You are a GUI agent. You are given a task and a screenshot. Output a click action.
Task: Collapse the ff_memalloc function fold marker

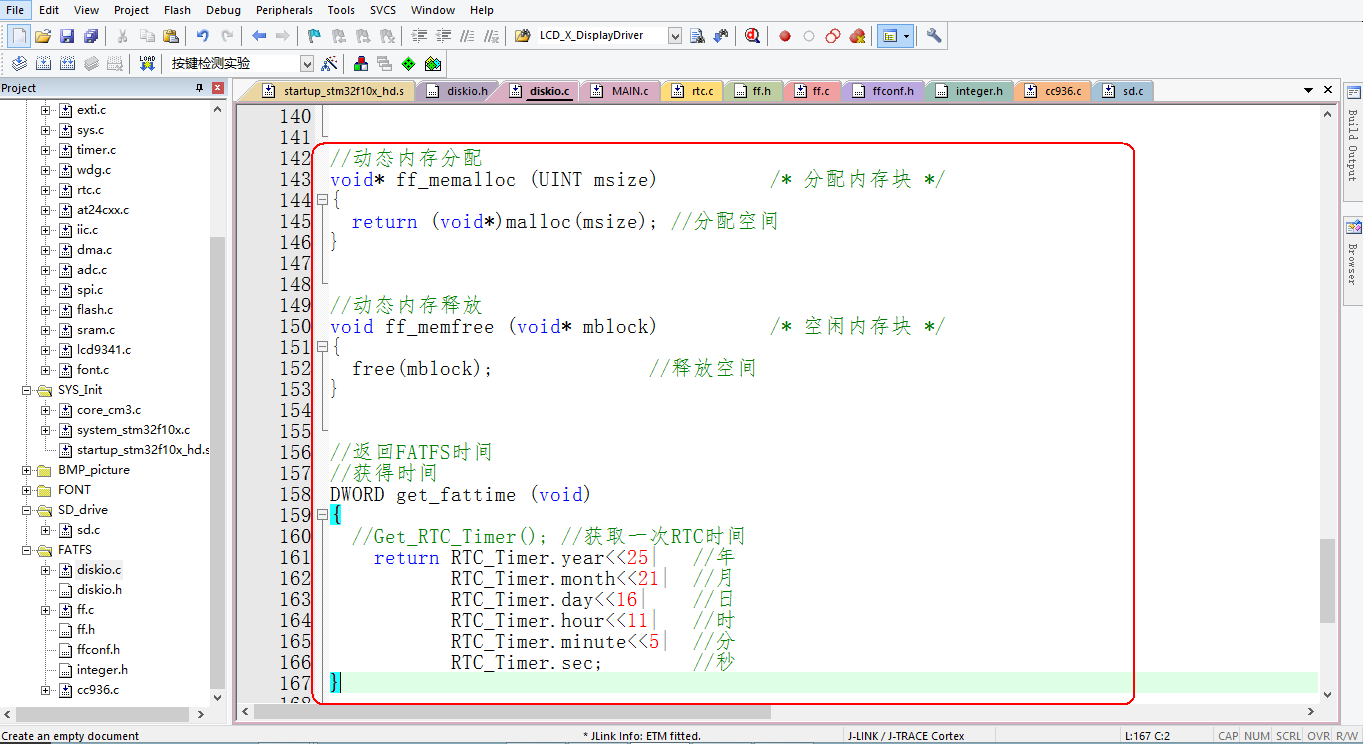(322, 199)
